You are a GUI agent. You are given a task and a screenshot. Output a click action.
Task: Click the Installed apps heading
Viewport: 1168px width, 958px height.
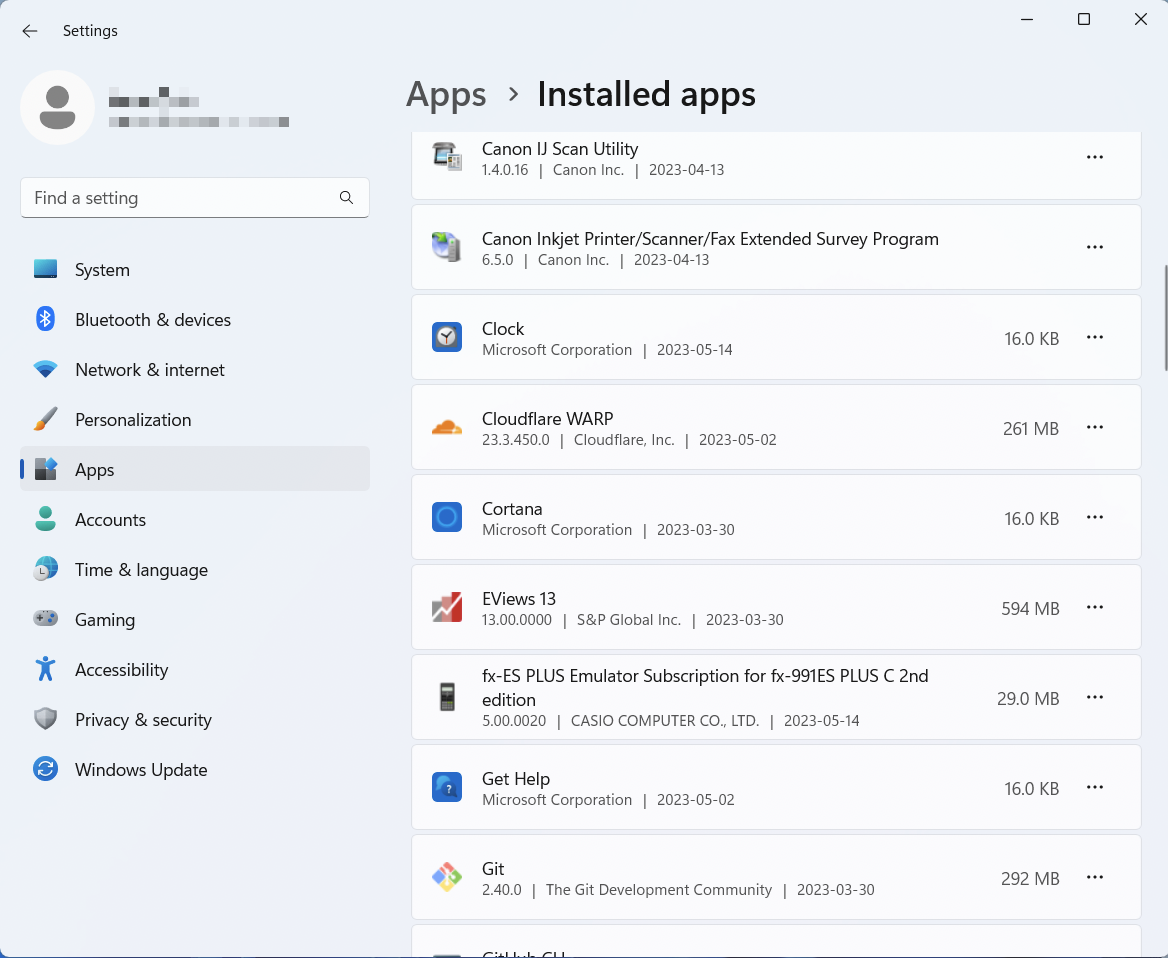click(x=647, y=95)
